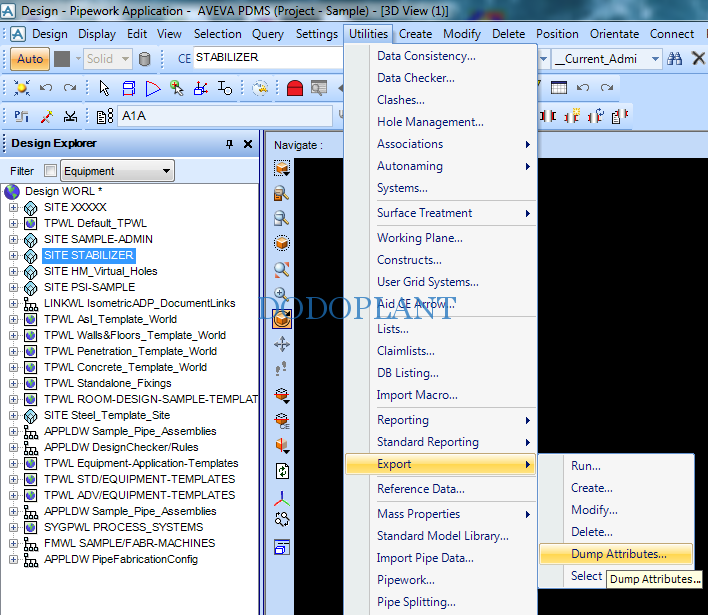
Task: Select TPWL Concrete_Template_World item
Action: tap(125, 367)
